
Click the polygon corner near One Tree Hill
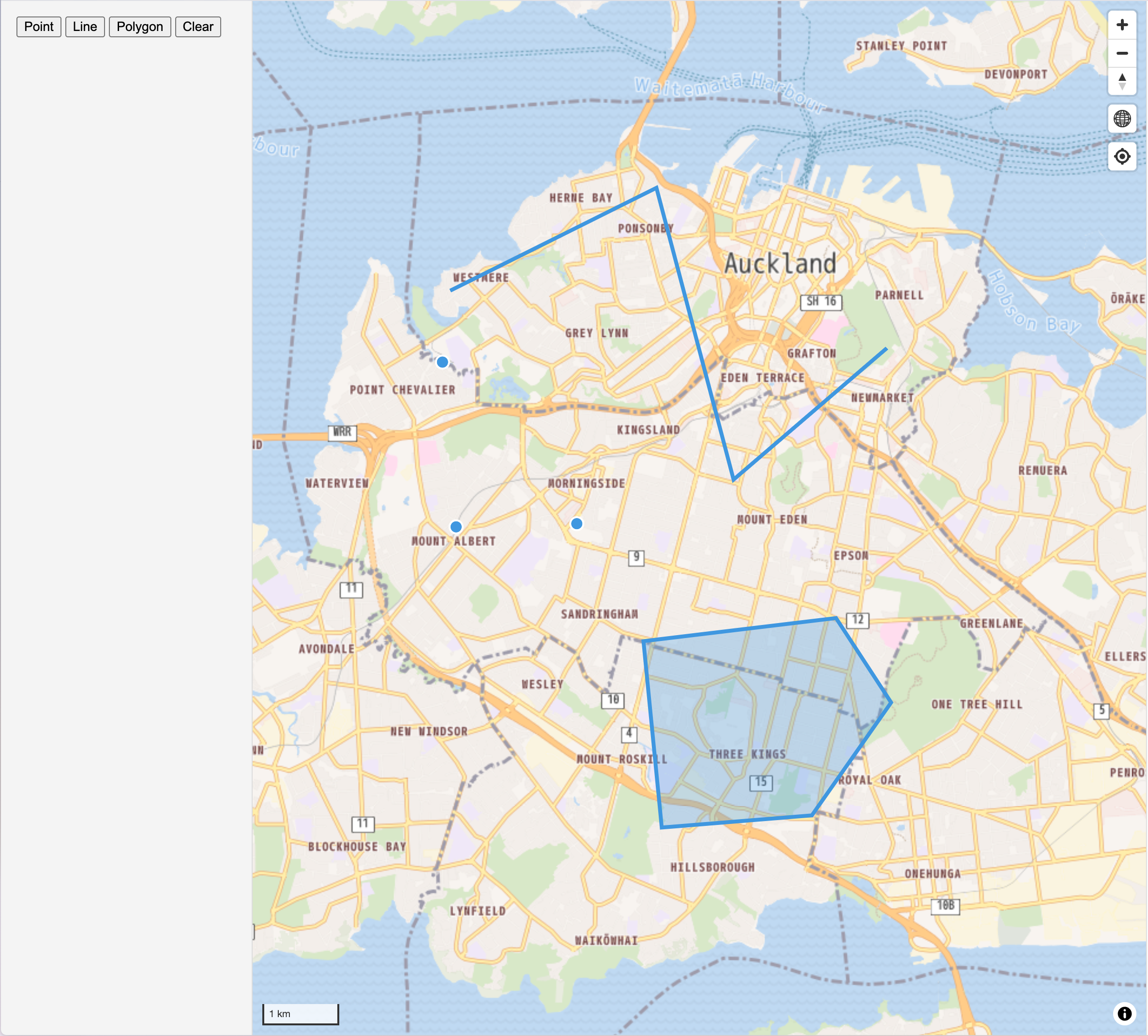[891, 703]
